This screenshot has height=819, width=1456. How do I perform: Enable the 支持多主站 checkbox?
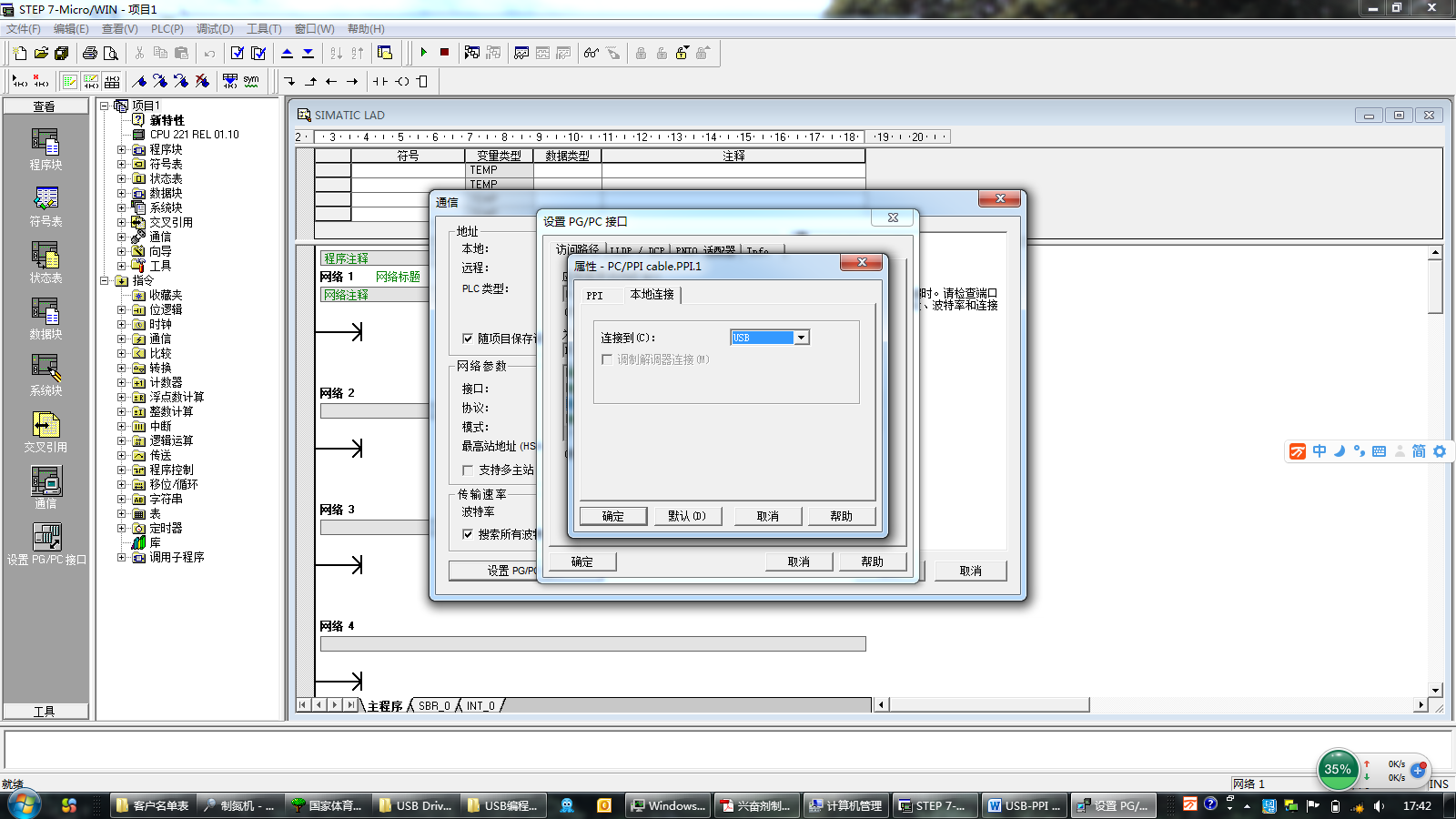coord(468,470)
